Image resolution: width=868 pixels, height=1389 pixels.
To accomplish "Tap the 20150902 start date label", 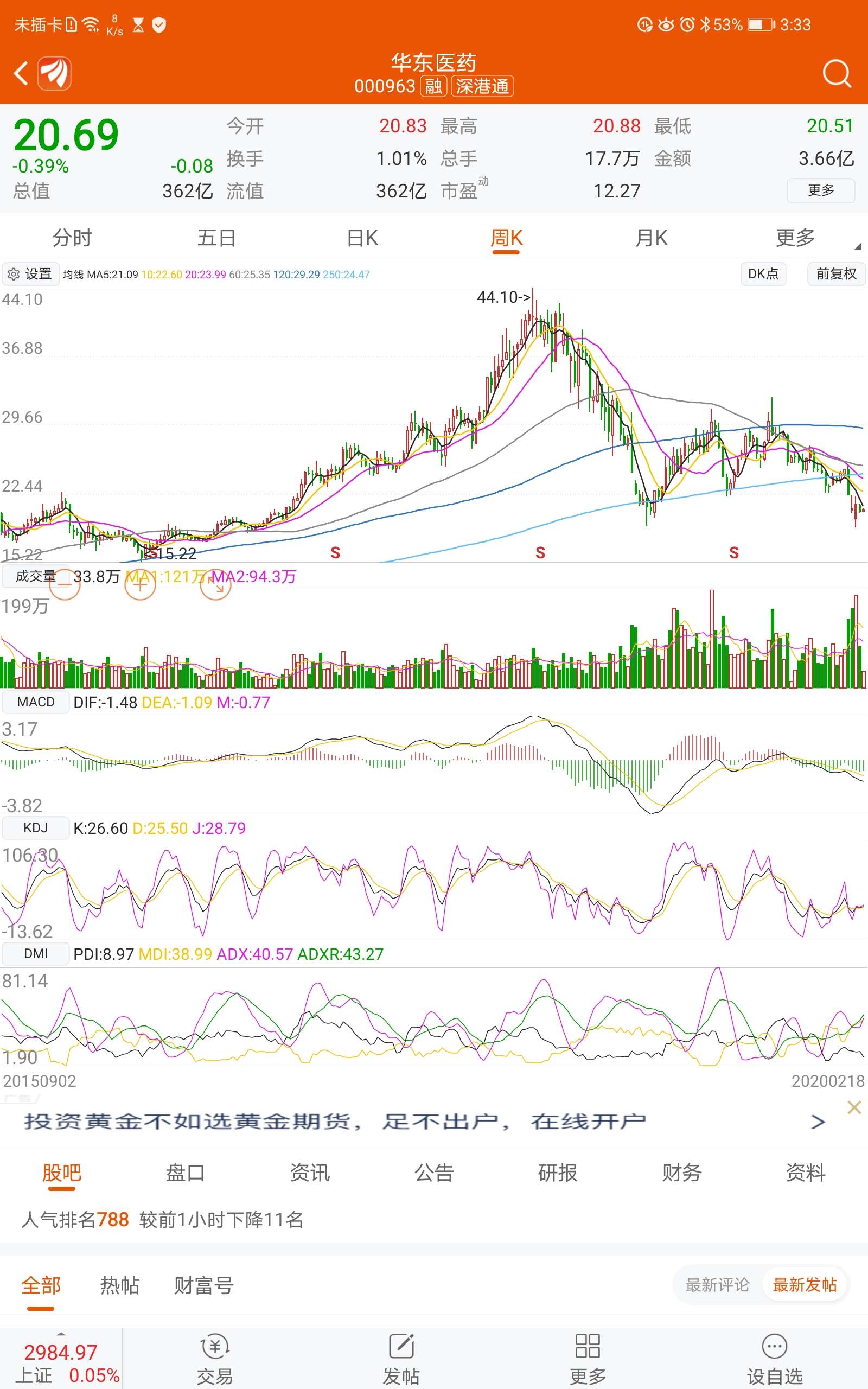I will (40, 1081).
